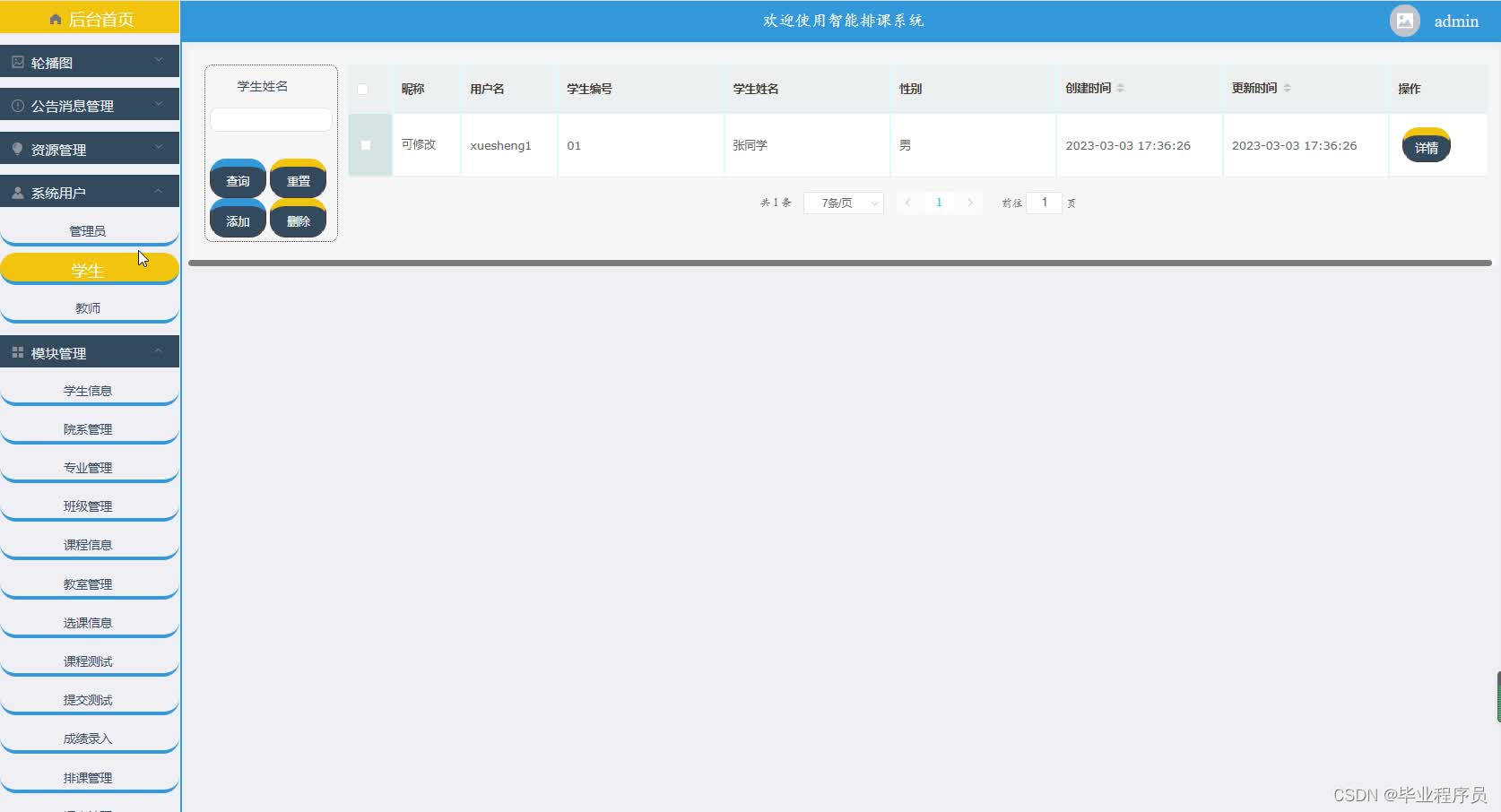
Task: Open the 成绩录入 menu item
Action: tap(89, 739)
